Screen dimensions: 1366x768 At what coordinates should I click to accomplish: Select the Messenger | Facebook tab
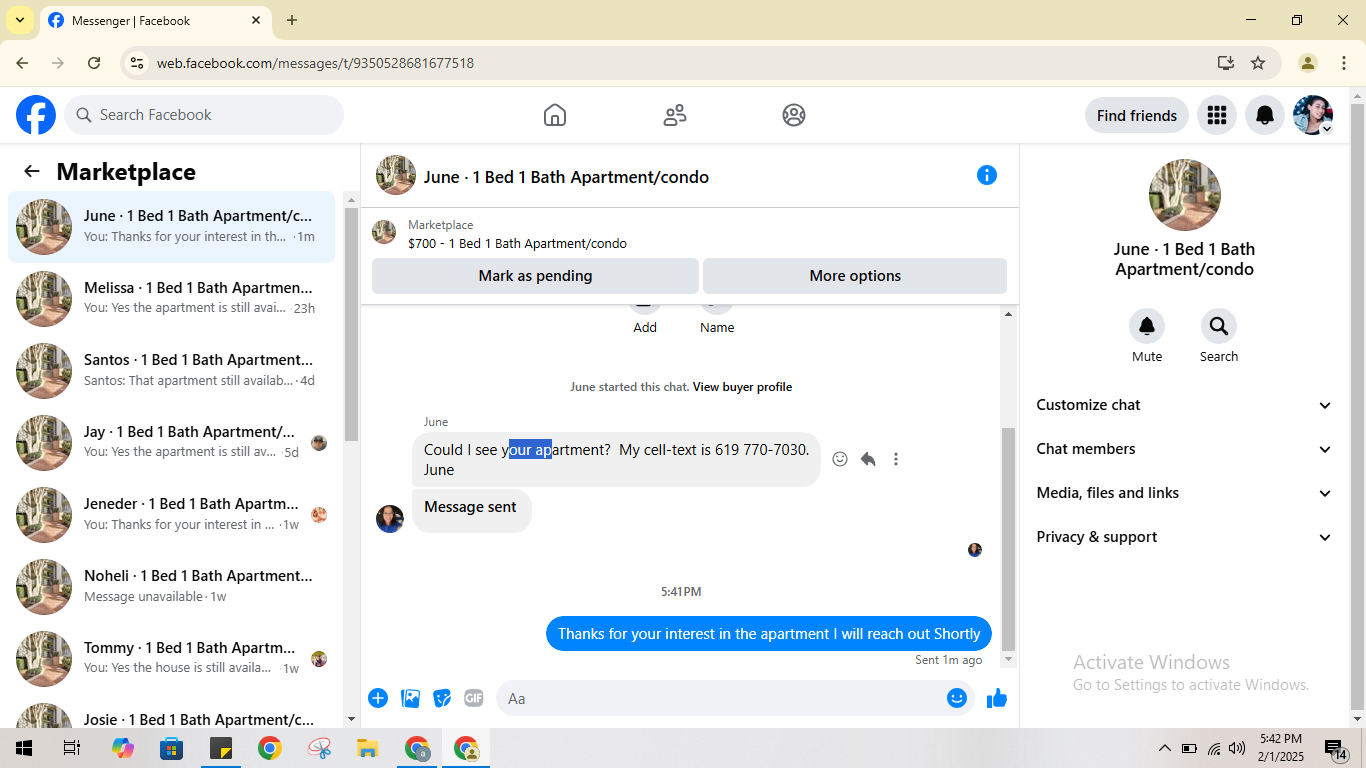(155, 21)
